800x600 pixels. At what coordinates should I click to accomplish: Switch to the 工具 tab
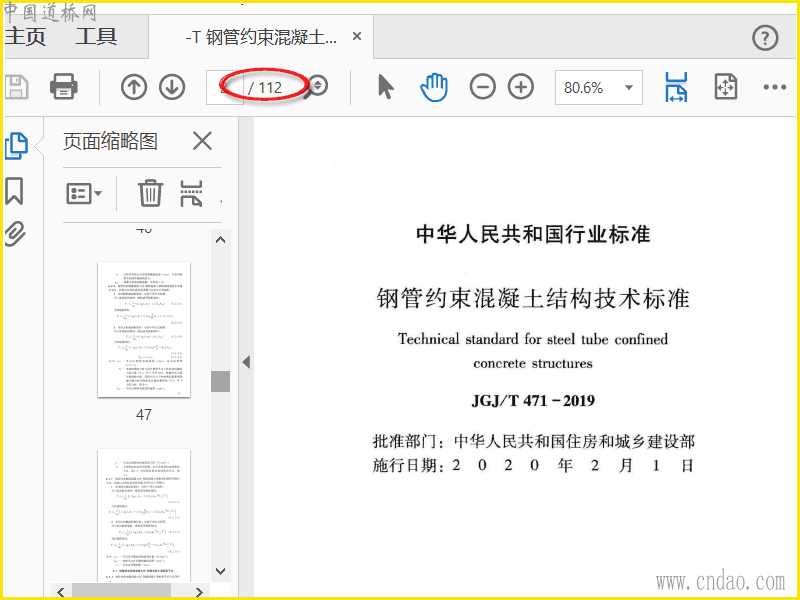click(96, 37)
